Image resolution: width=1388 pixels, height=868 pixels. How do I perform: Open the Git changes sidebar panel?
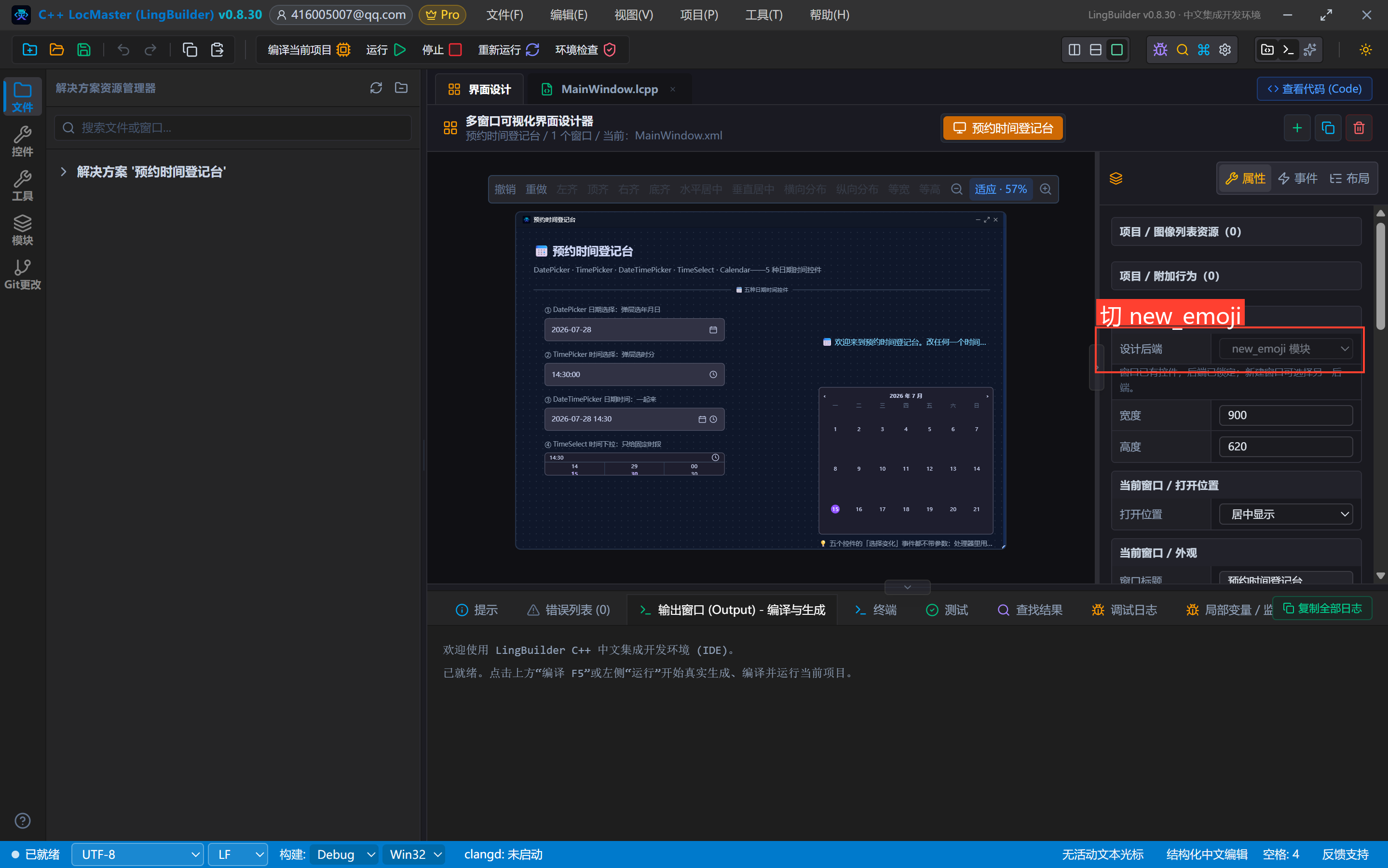22,274
